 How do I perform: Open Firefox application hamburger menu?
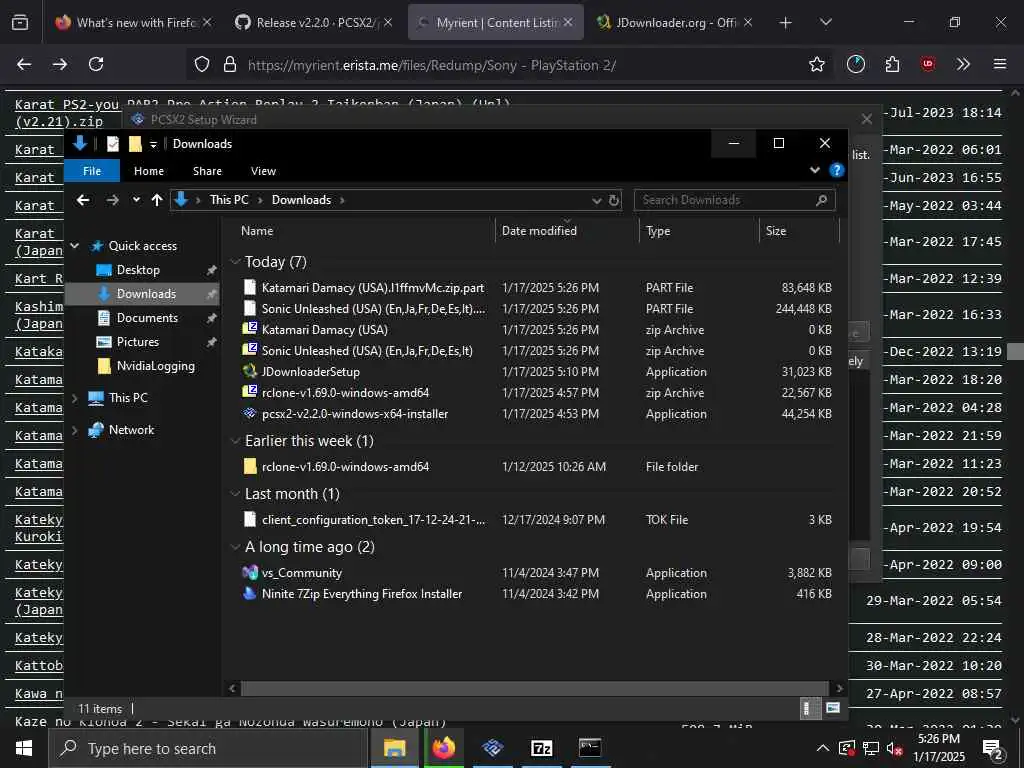click(1000, 64)
